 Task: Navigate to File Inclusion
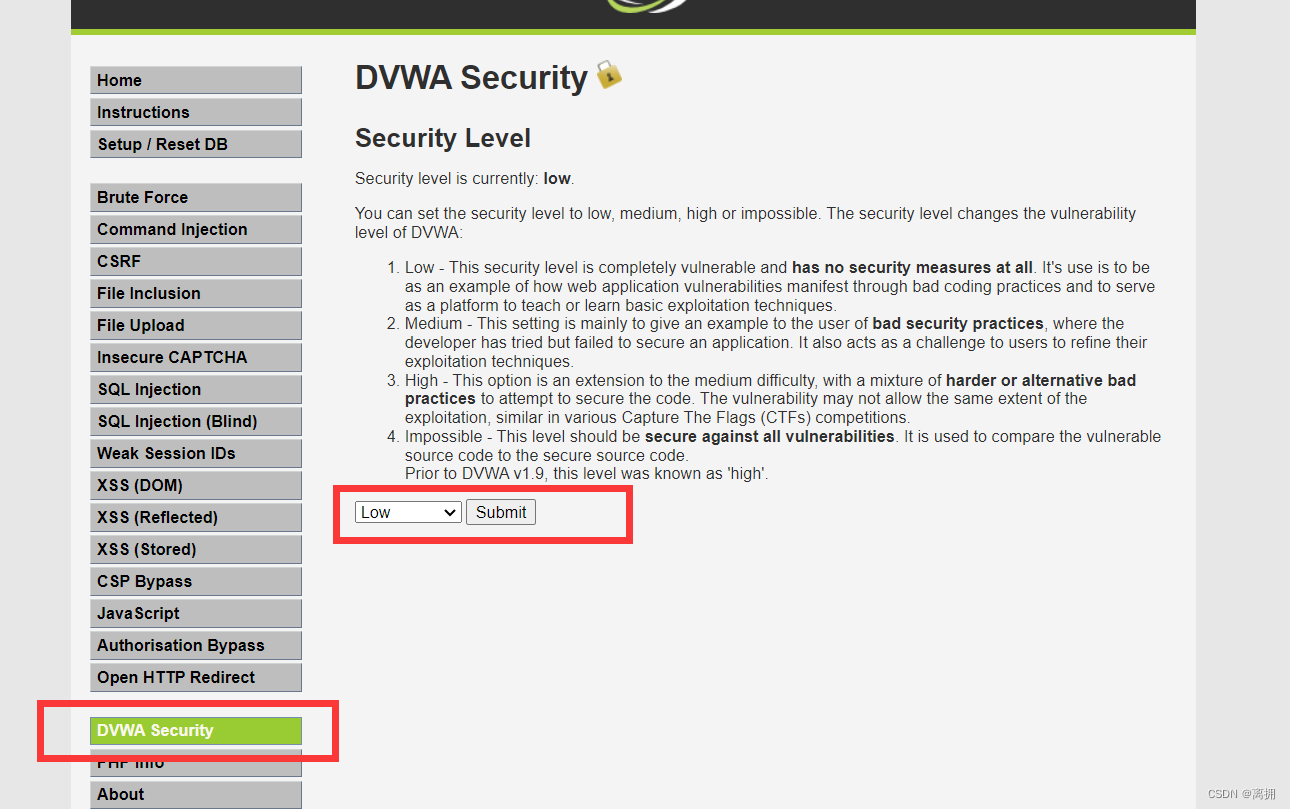pos(196,293)
